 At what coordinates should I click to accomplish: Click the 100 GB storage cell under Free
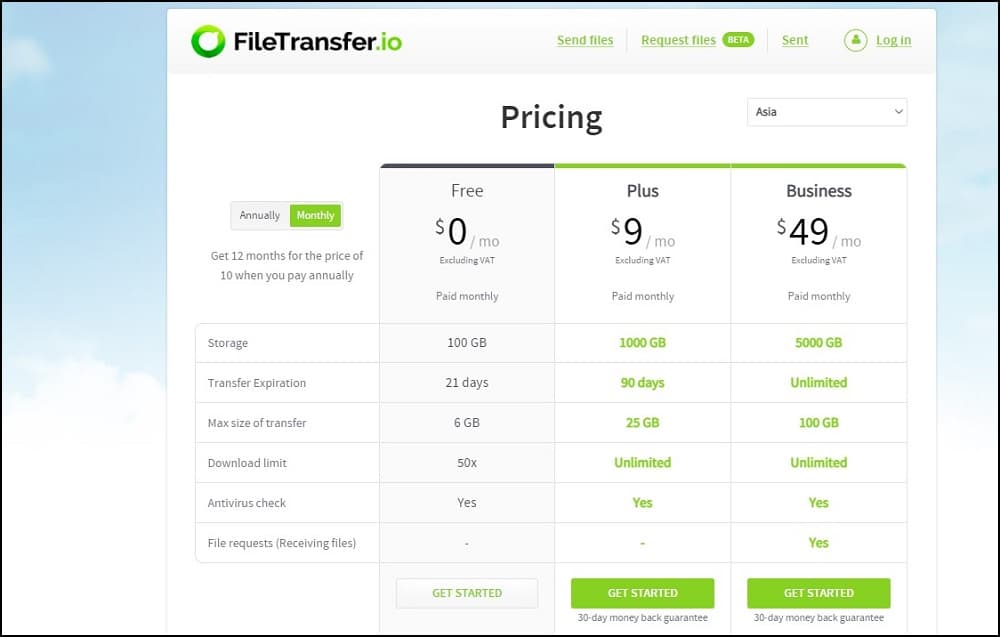pyautogui.click(x=467, y=343)
